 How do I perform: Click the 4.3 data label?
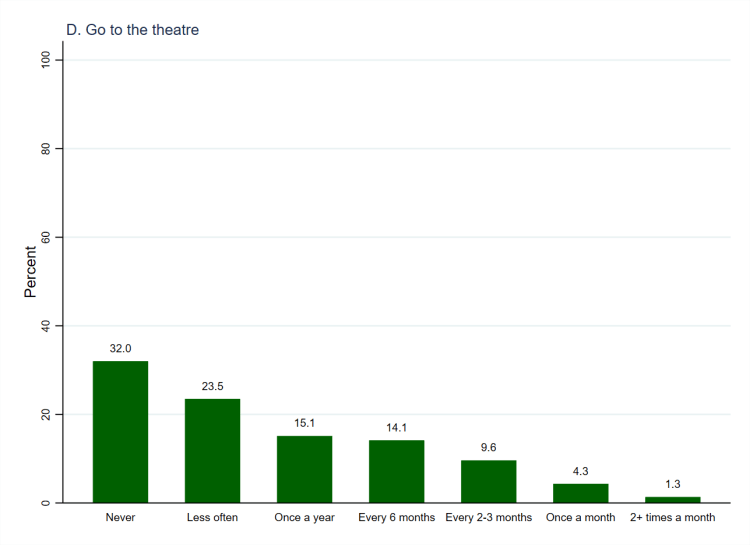pos(580,471)
